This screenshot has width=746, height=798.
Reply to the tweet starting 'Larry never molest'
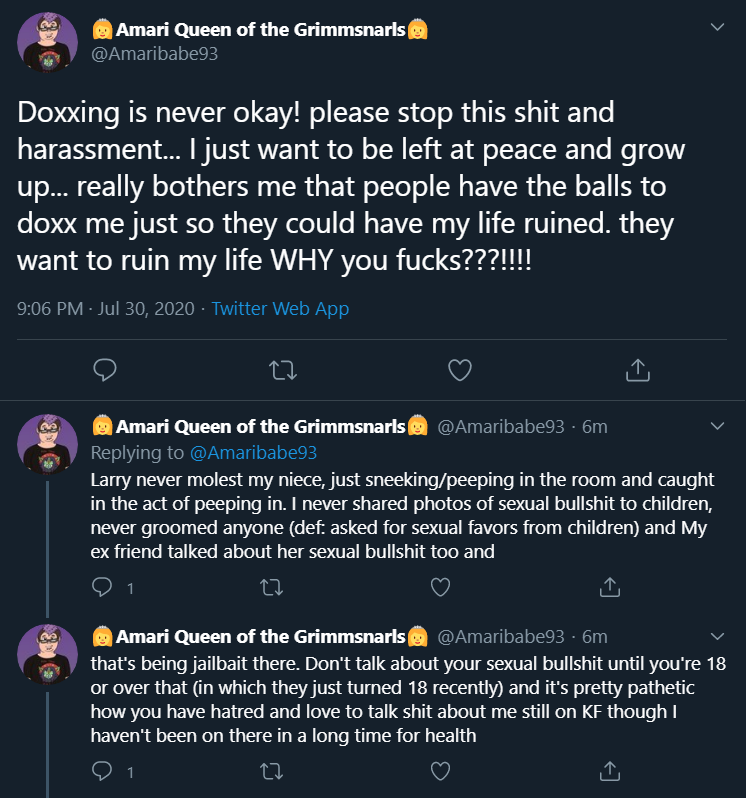pyautogui.click(x=102, y=587)
